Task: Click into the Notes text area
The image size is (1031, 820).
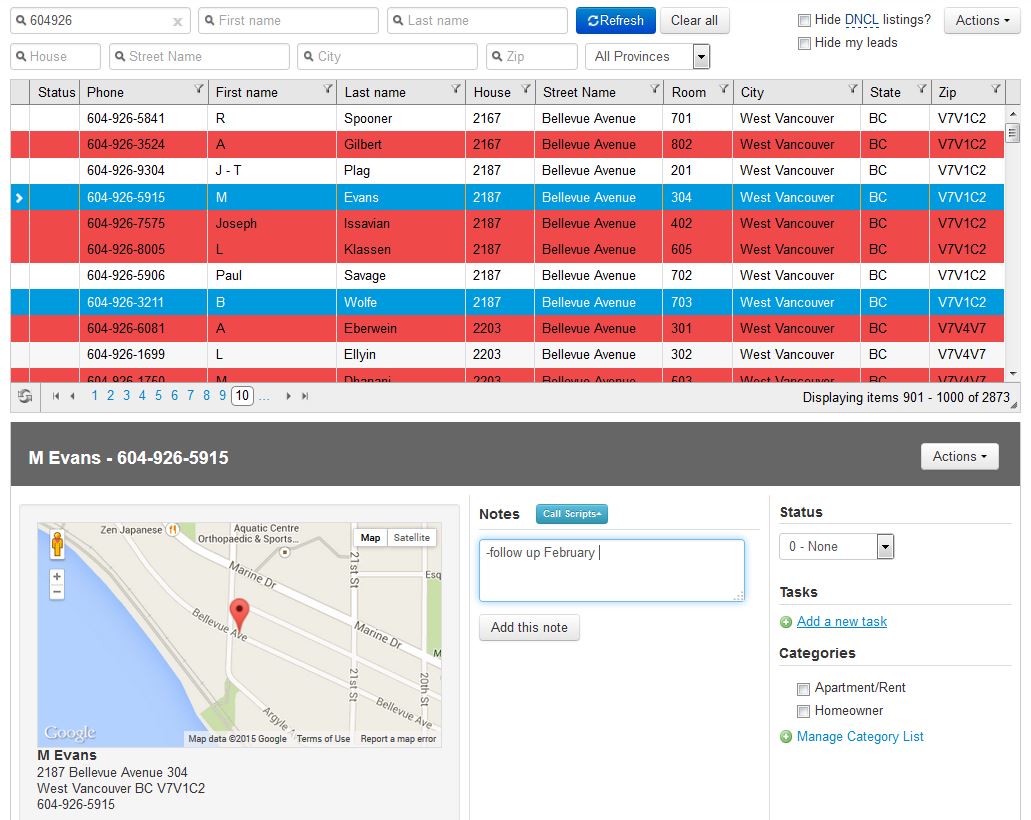Action: coord(611,570)
